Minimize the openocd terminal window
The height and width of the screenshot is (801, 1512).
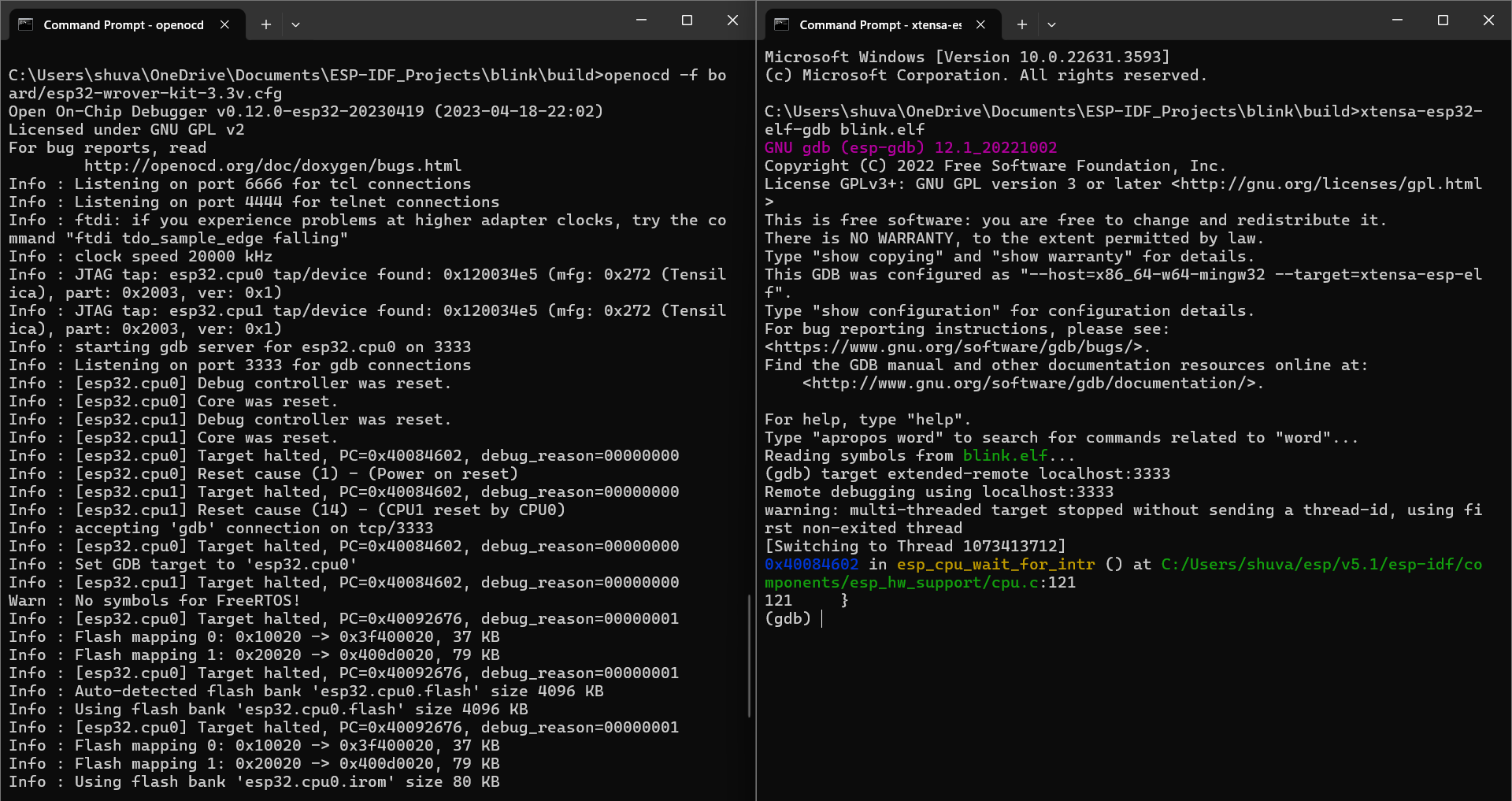click(641, 20)
